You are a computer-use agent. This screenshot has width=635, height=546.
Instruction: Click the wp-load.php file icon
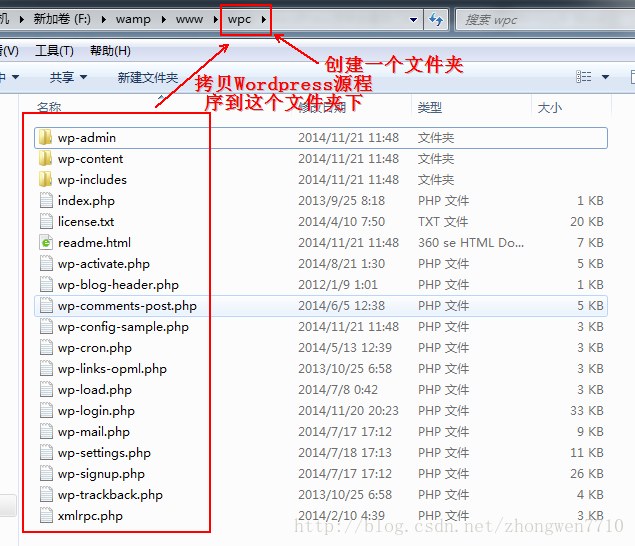pos(46,390)
